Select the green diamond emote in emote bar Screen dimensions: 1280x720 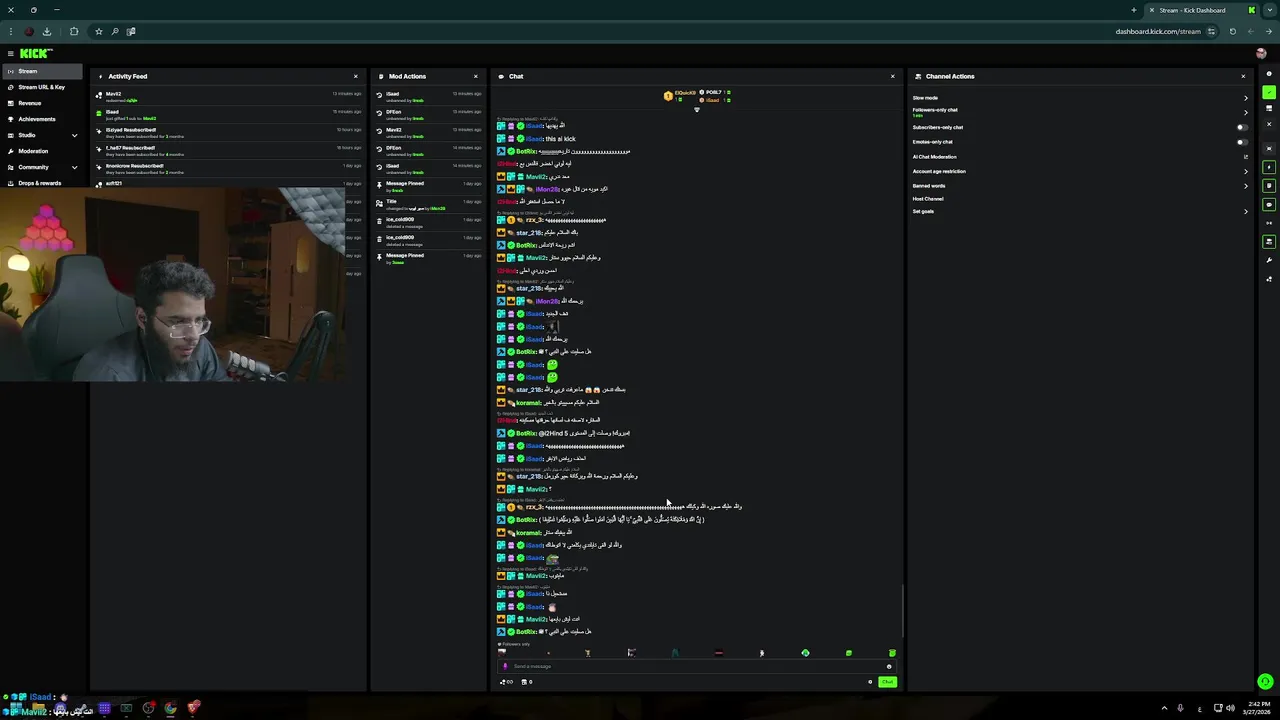pos(805,653)
